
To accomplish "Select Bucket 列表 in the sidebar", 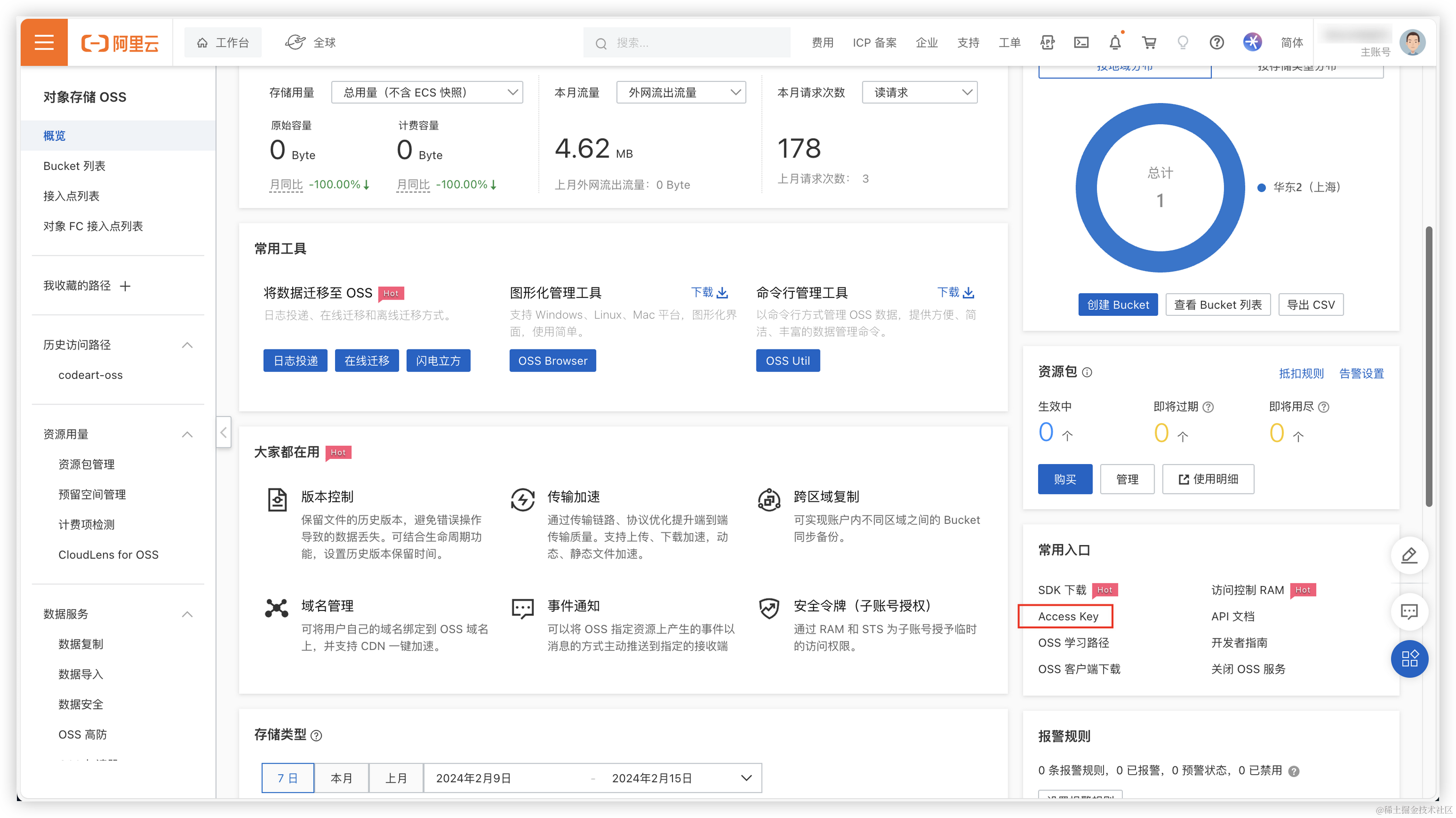I will [x=74, y=166].
